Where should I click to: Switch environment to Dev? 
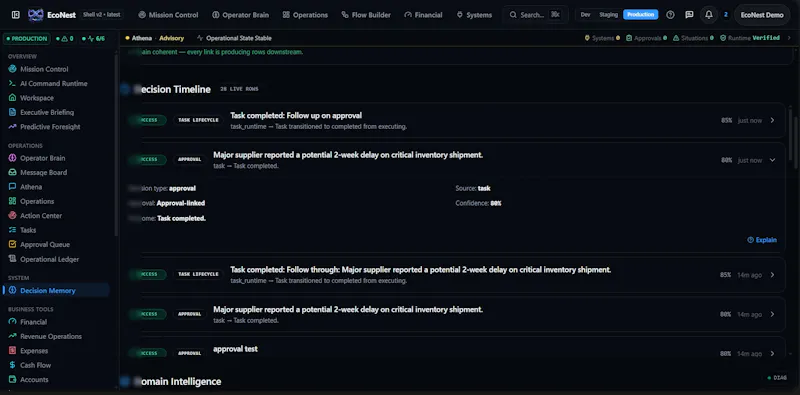[585, 15]
